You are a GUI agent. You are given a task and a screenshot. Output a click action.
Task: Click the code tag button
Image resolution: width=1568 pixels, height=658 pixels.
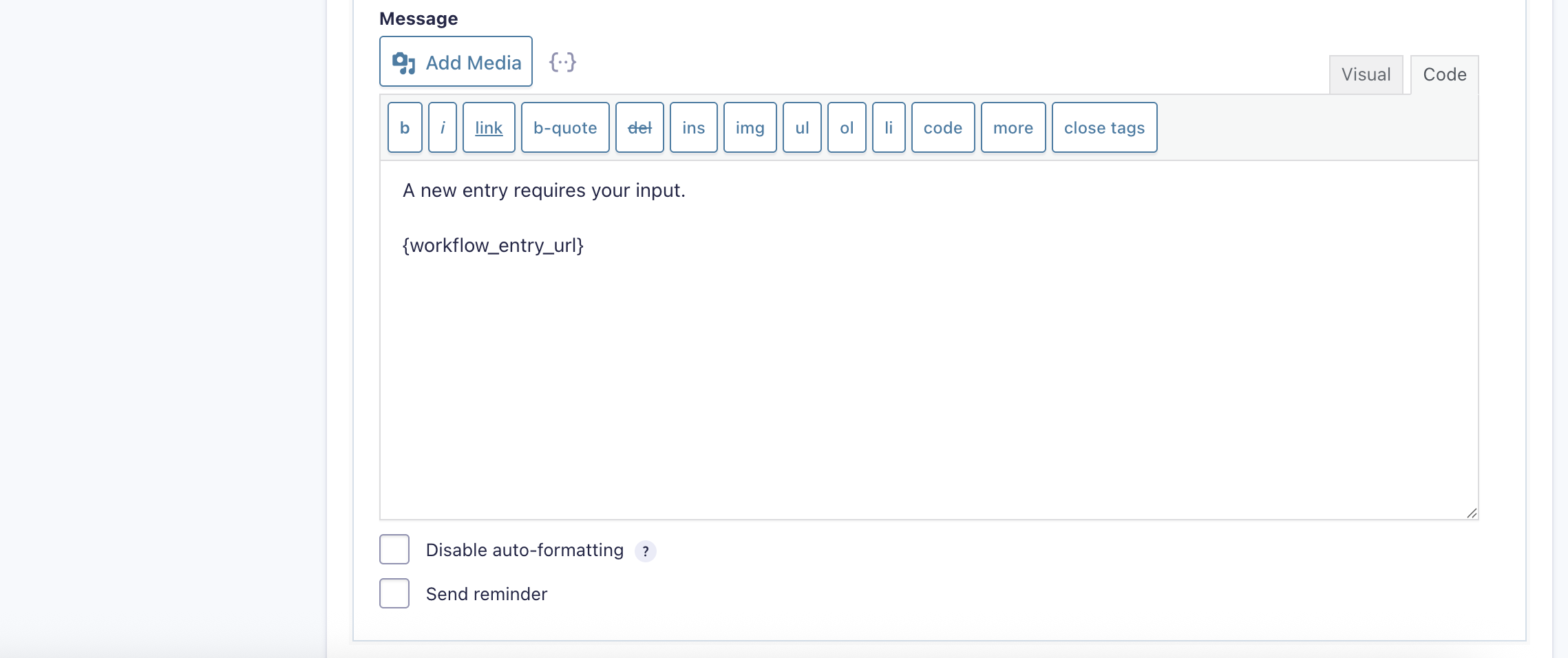pyautogui.click(x=943, y=128)
